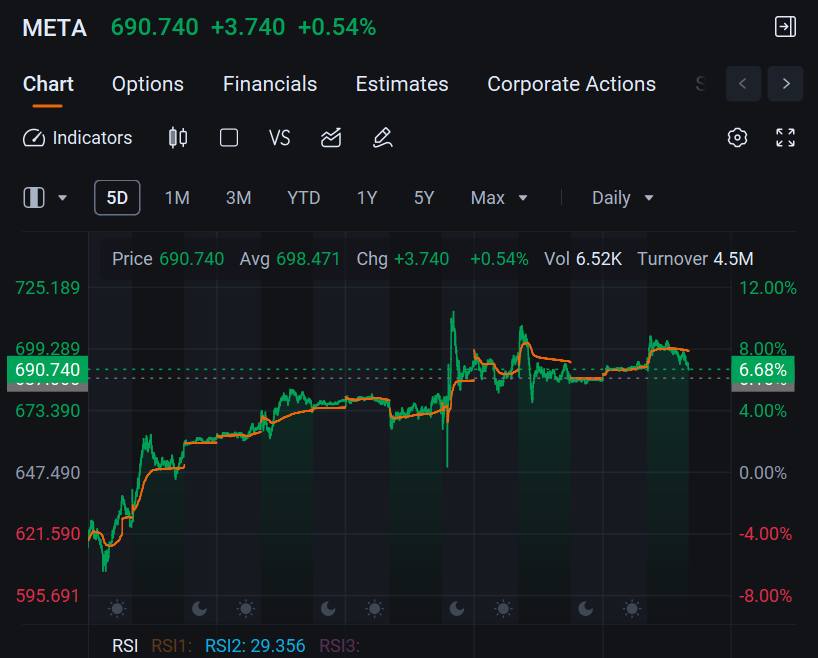
Task: Open the Options tab
Action: click(148, 84)
